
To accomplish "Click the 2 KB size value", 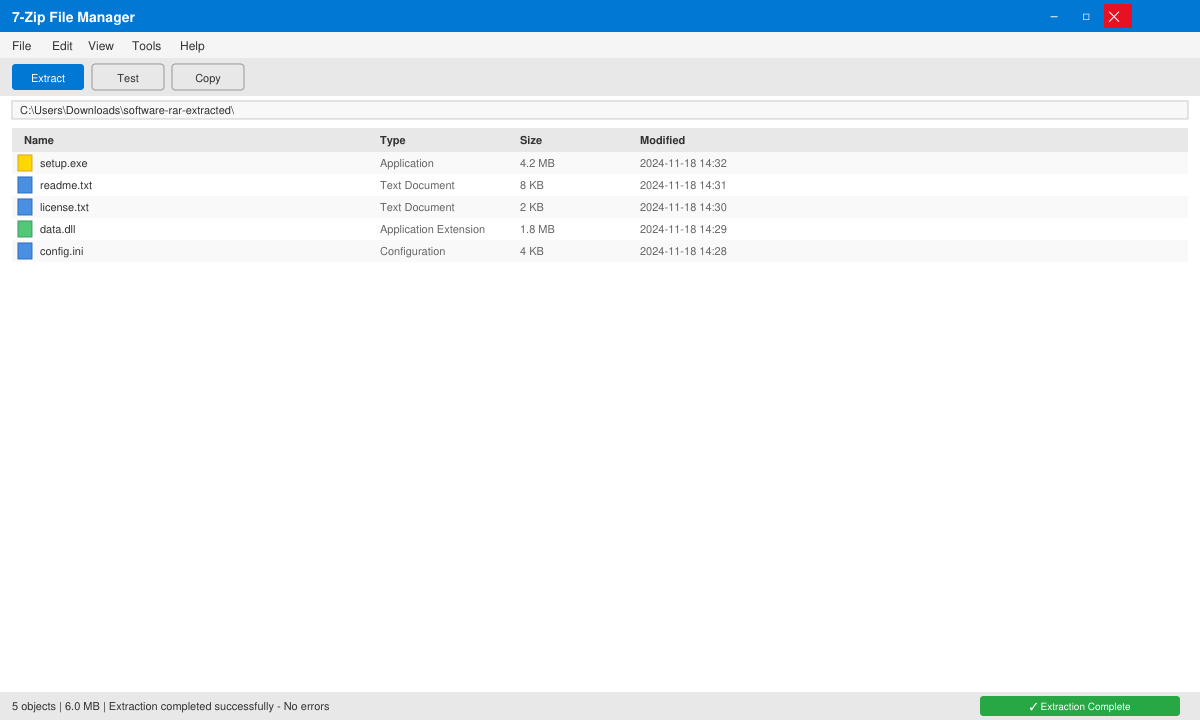I will click(x=532, y=207).
